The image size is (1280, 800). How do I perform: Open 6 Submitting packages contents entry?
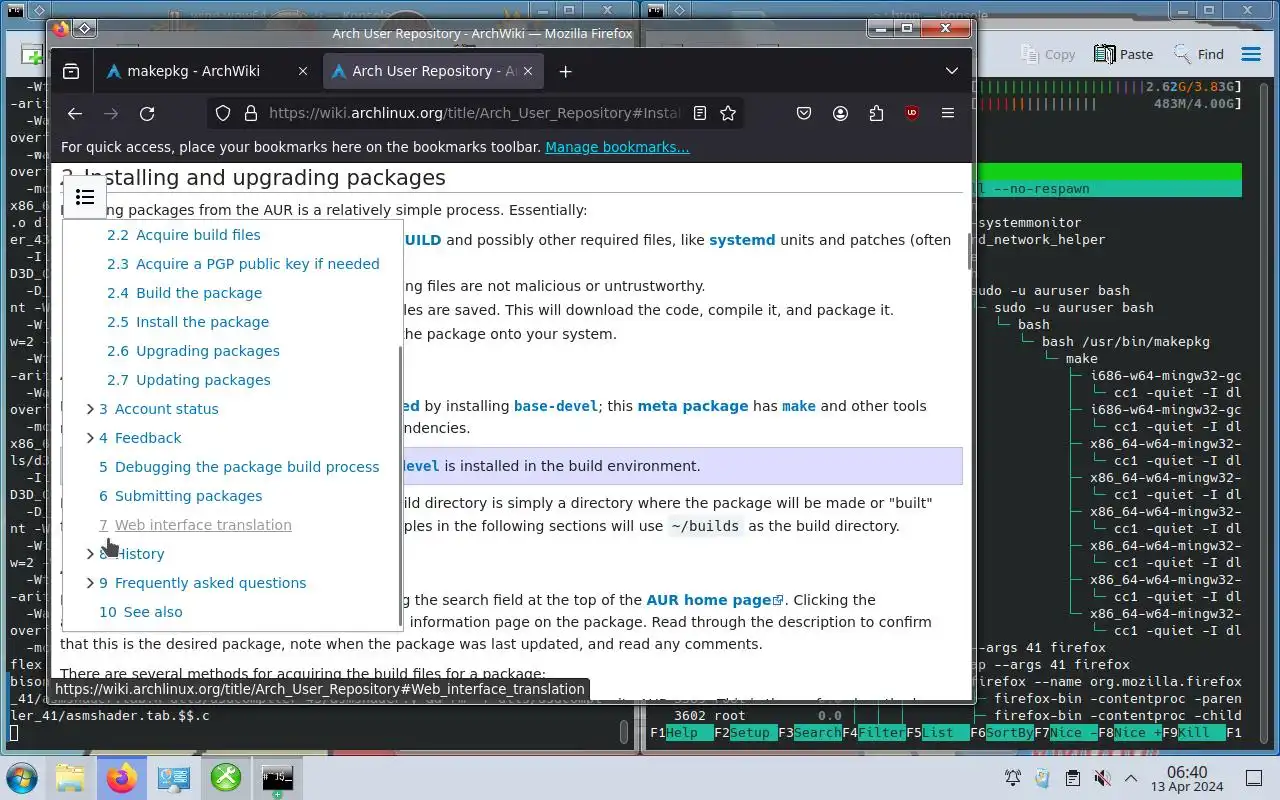(181, 496)
